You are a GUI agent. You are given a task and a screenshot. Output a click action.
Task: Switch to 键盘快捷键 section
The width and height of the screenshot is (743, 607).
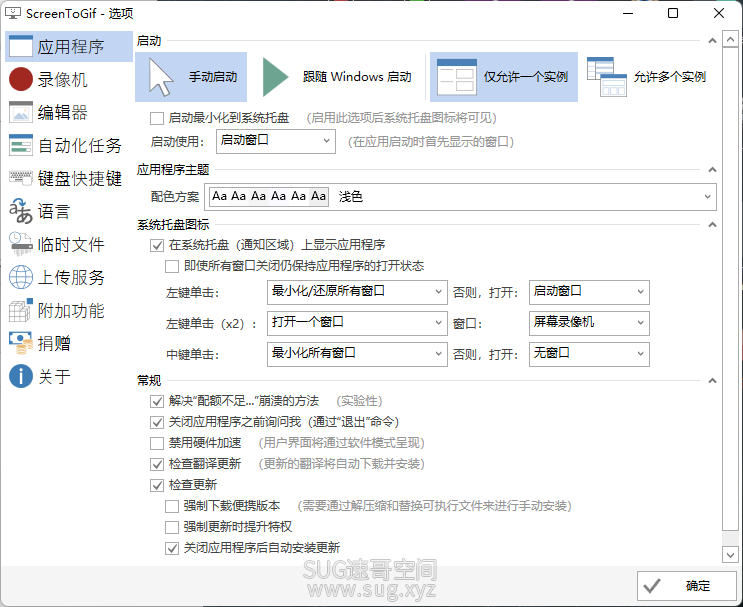[x=69, y=178]
